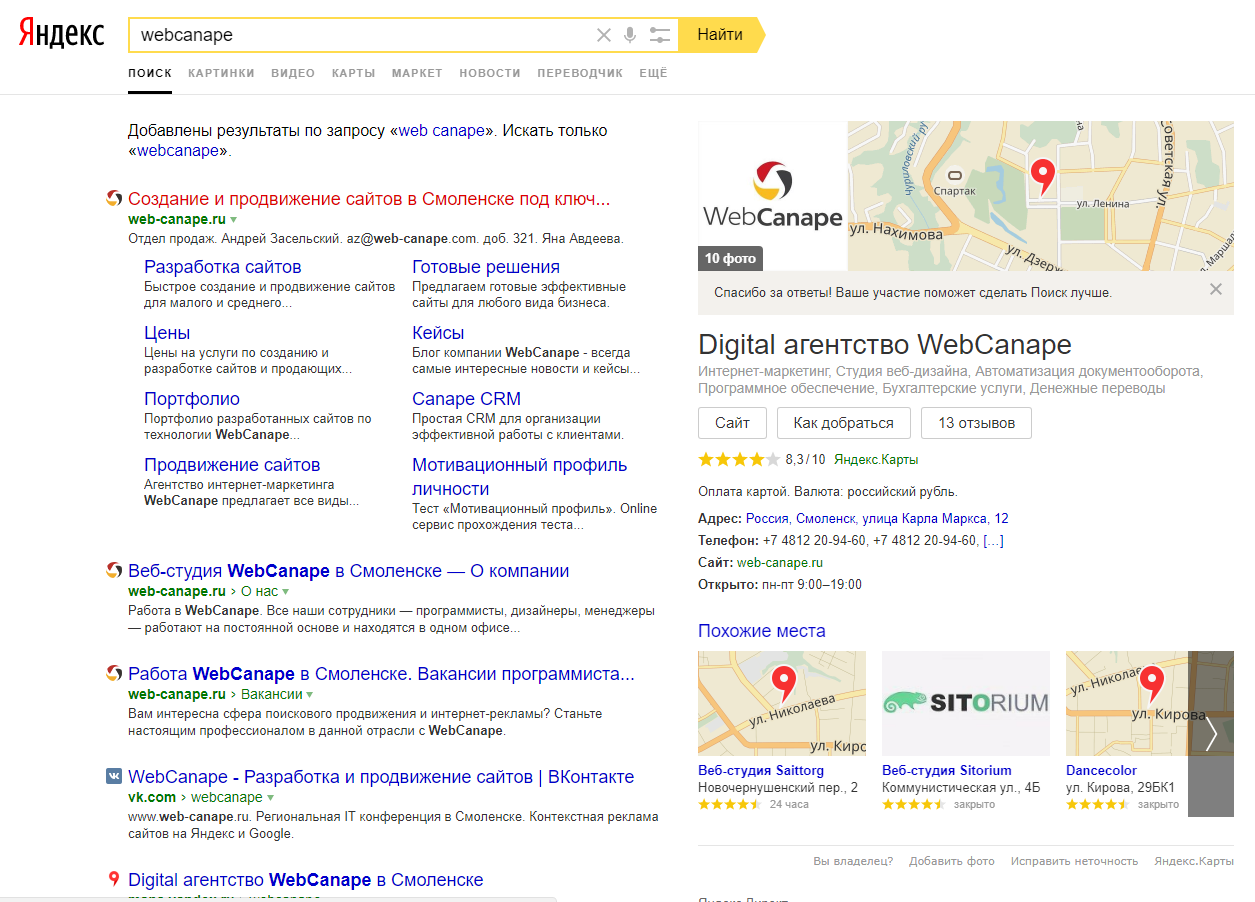Click the favicon beside 'Веб-студия WebCanape' result
1255x902 pixels.
tap(114, 571)
